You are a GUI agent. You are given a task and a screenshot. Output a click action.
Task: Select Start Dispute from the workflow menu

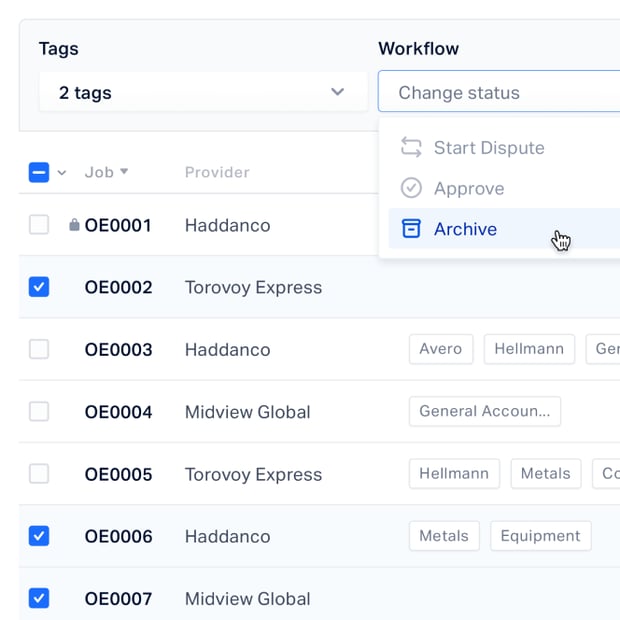pos(504,147)
